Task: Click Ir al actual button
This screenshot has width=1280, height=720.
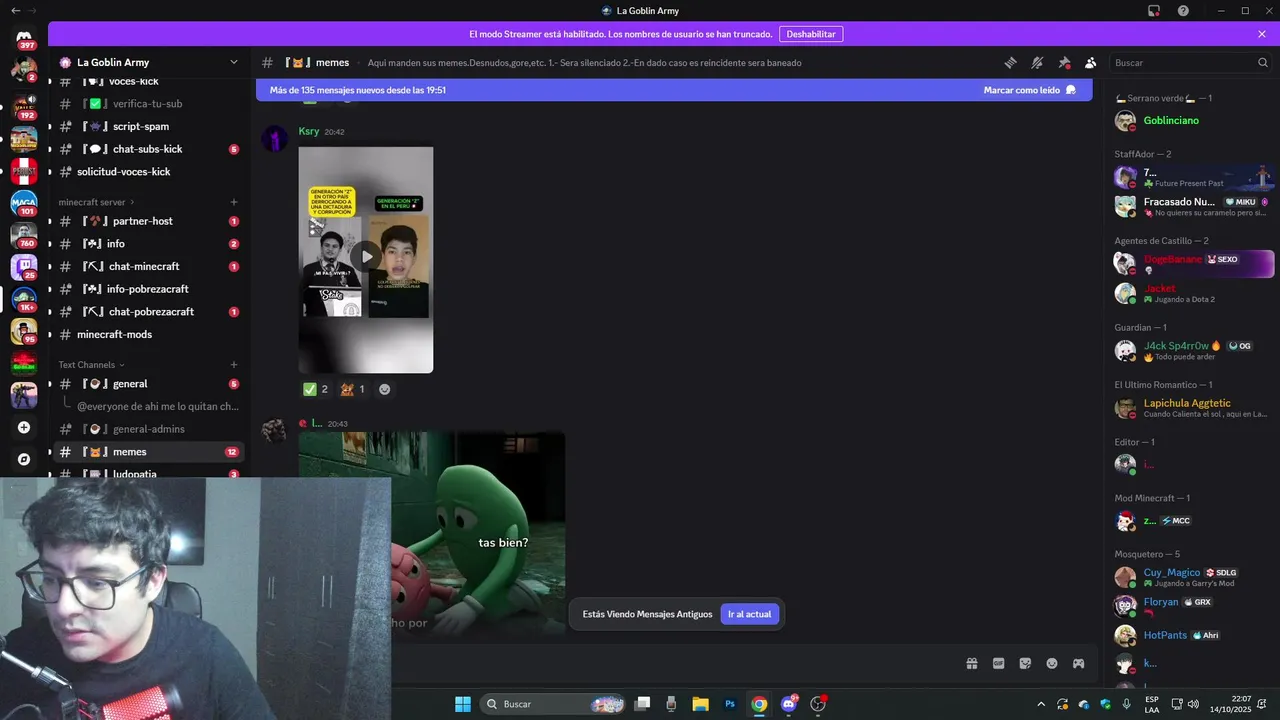Action: (749, 614)
